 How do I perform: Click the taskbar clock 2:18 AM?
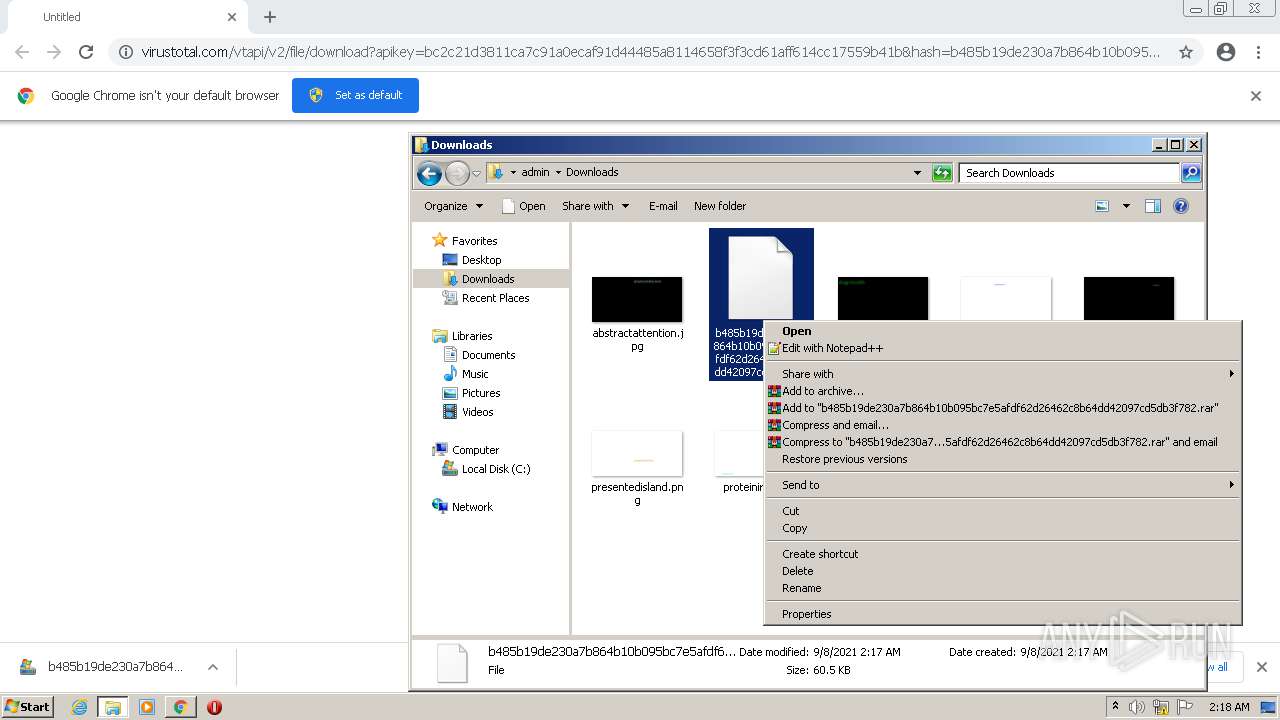tap(1229, 707)
